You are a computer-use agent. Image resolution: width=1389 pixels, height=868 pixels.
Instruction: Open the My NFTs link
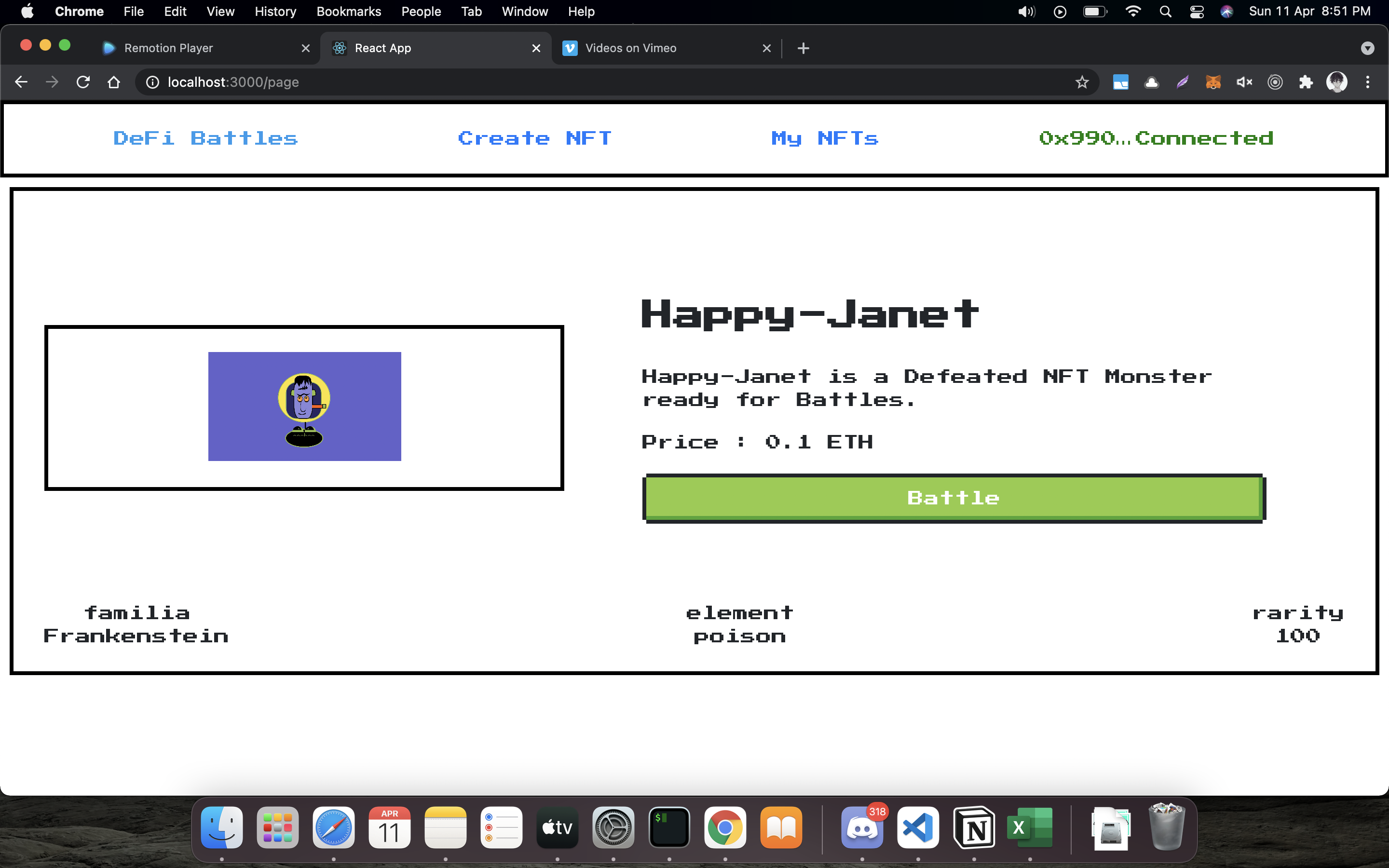point(825,138)
